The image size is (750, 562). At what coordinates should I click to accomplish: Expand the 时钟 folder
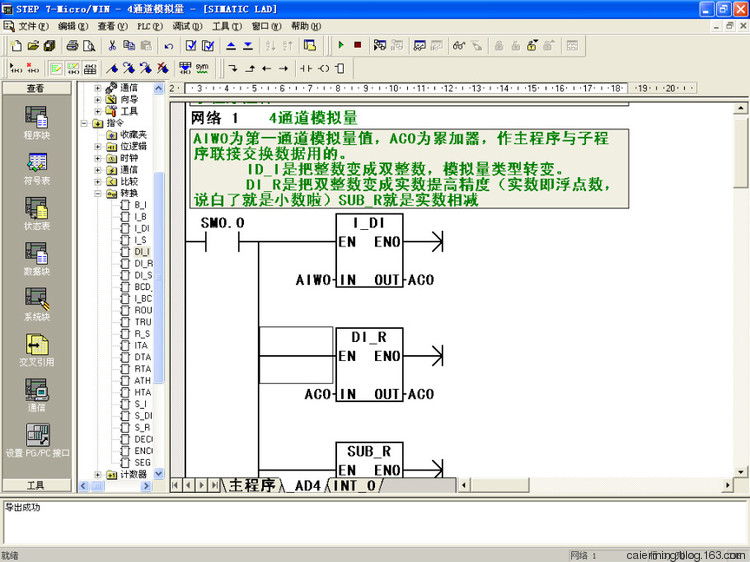tap(98, 158)
